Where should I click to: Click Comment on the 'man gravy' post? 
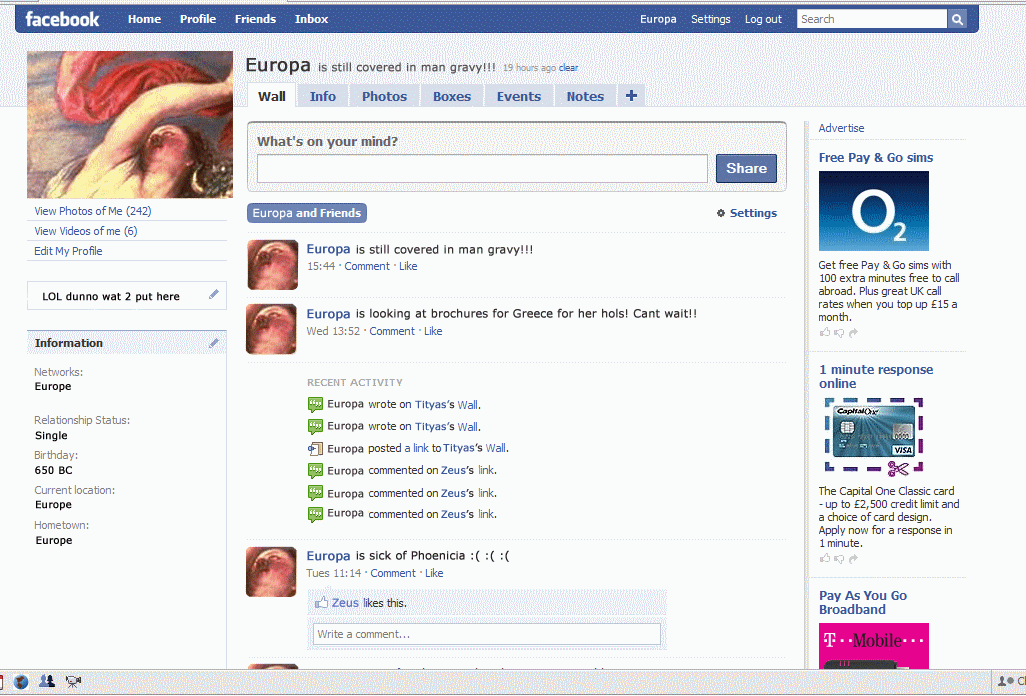367,266
